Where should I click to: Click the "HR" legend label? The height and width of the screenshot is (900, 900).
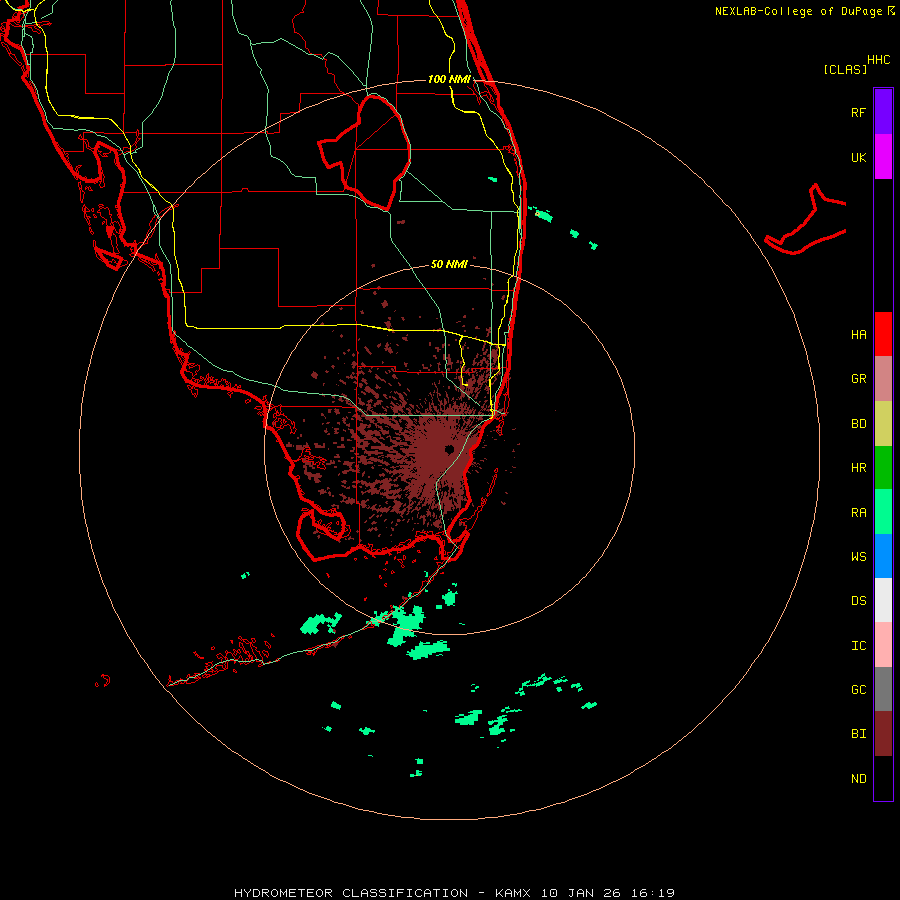(x=858, y=468)
